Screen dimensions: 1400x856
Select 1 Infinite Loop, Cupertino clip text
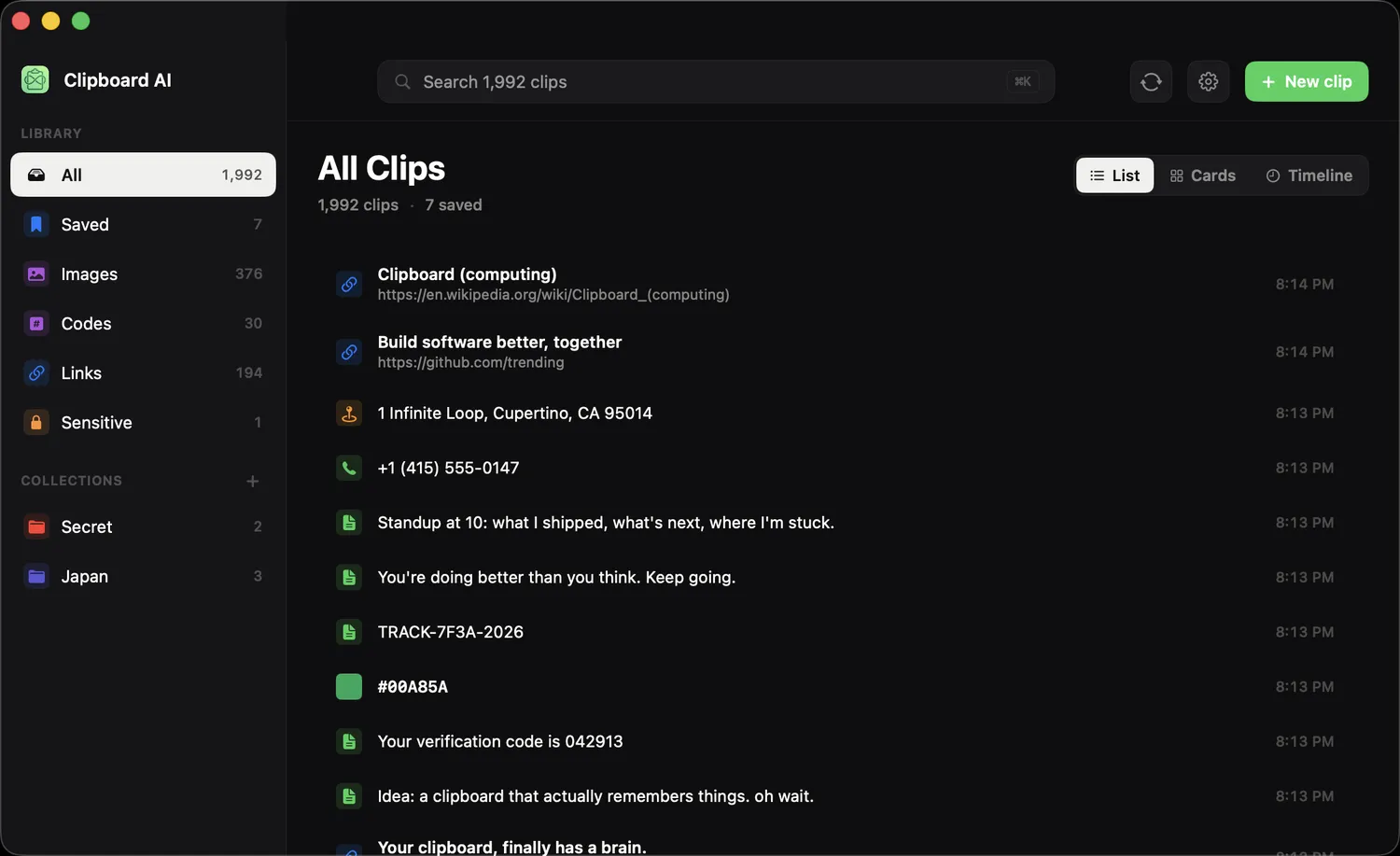click(x=515, y=413)
